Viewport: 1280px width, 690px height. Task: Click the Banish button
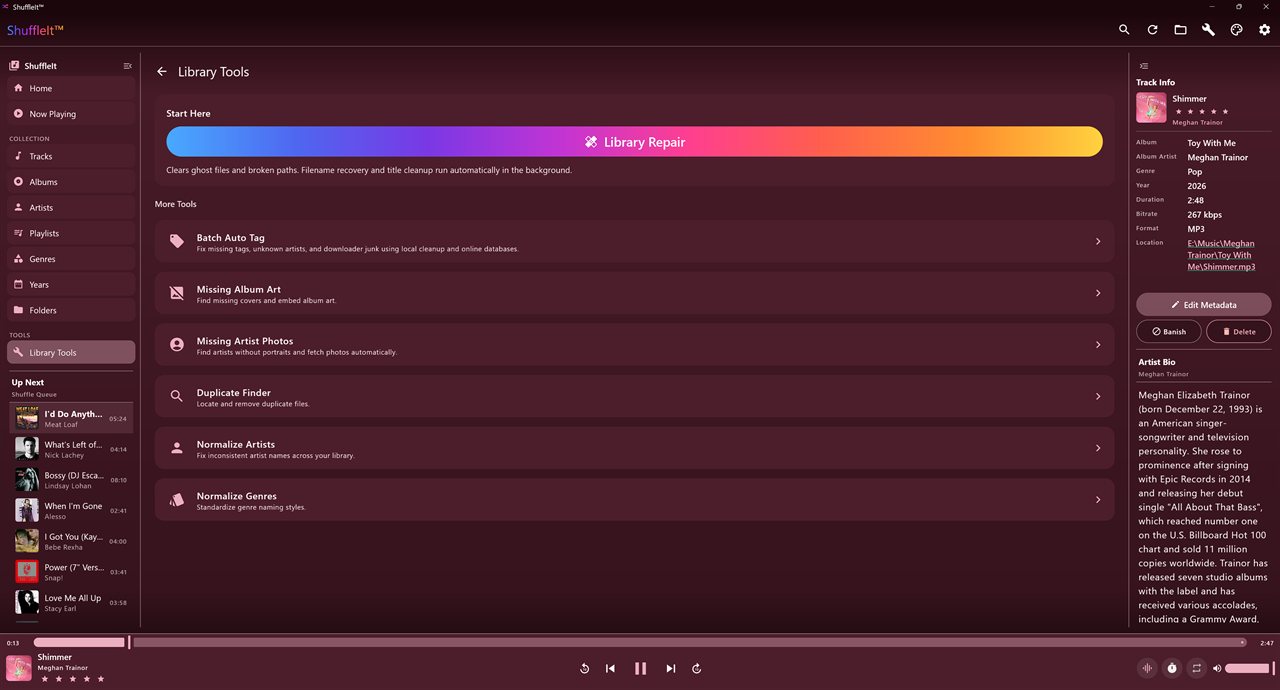click(x=1169, y=331)
